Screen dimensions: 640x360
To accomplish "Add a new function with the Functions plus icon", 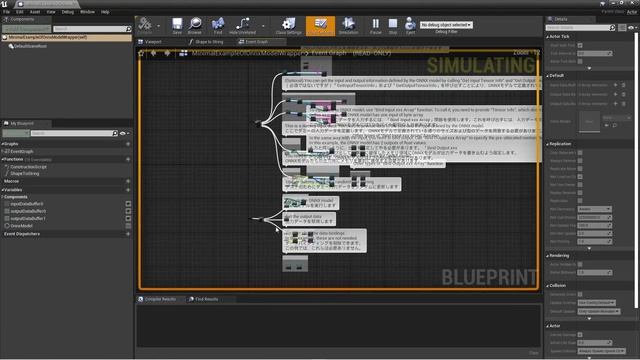I will pos(128,160).
